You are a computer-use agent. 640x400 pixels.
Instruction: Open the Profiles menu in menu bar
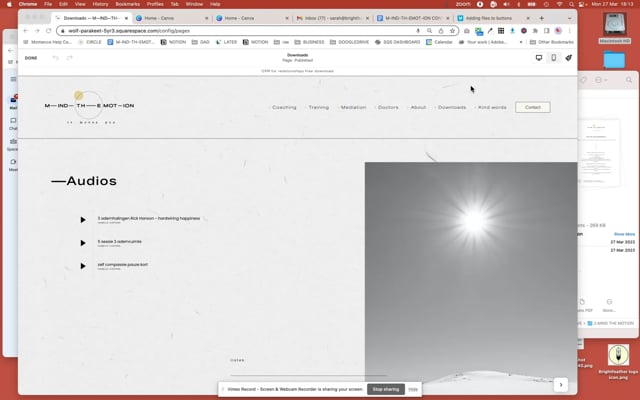155,4
